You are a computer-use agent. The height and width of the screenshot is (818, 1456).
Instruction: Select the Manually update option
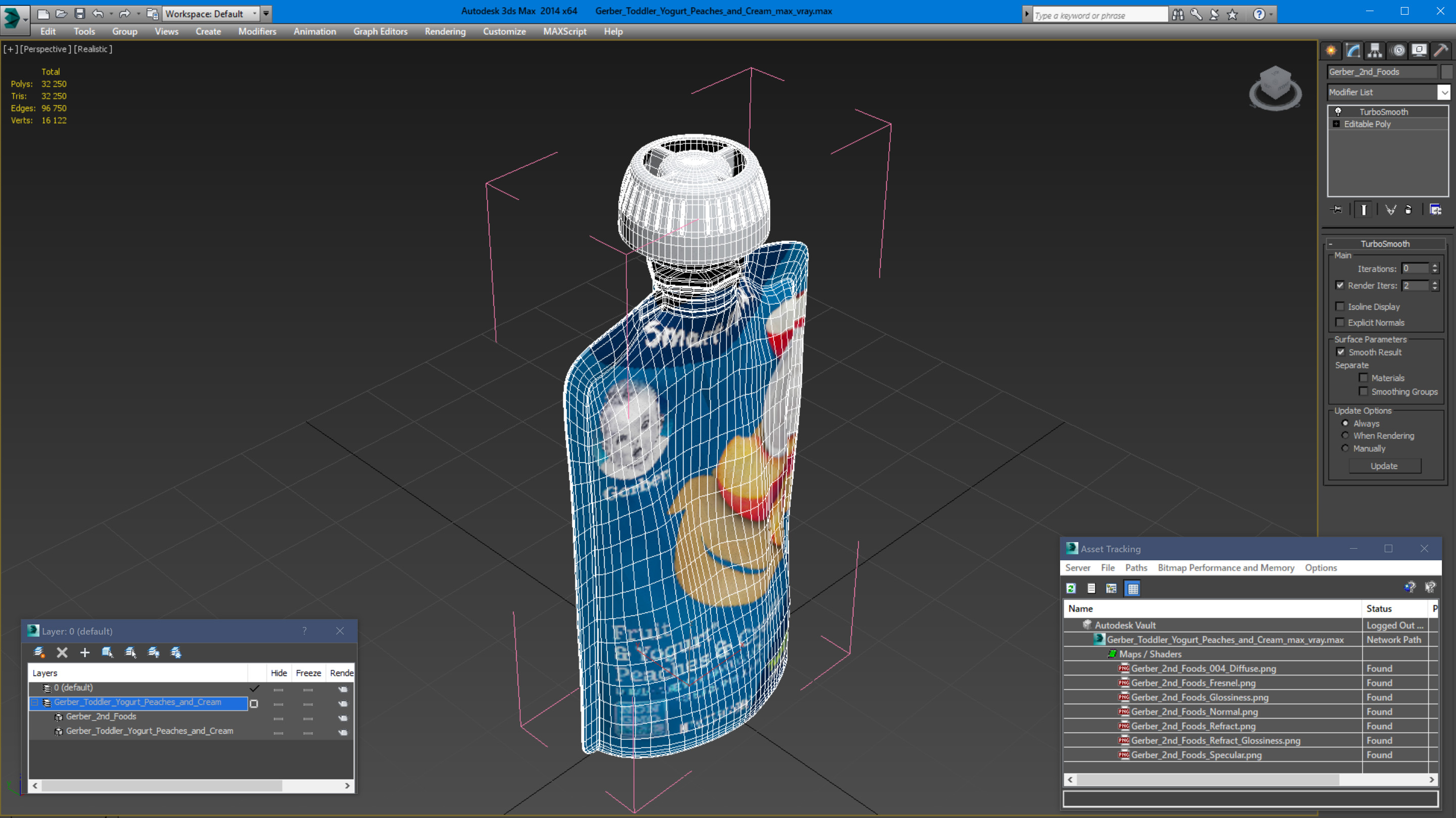coord(1345,448)
